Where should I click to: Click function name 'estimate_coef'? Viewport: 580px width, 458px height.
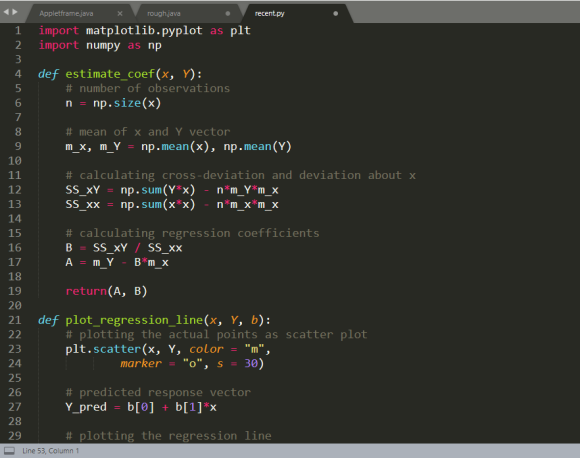coord(110,74)
